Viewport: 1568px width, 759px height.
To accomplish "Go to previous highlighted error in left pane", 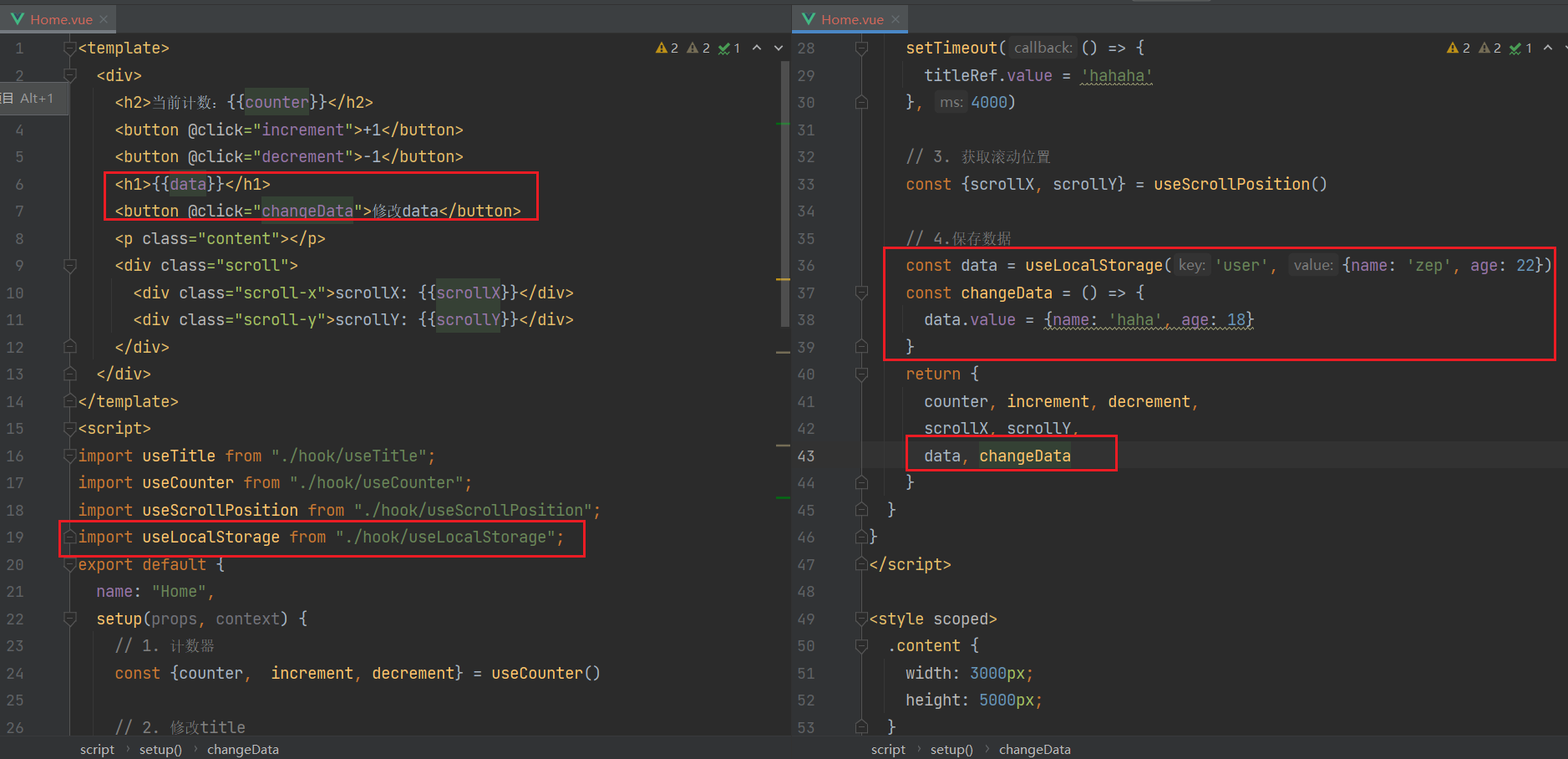I will click(757, 48).
